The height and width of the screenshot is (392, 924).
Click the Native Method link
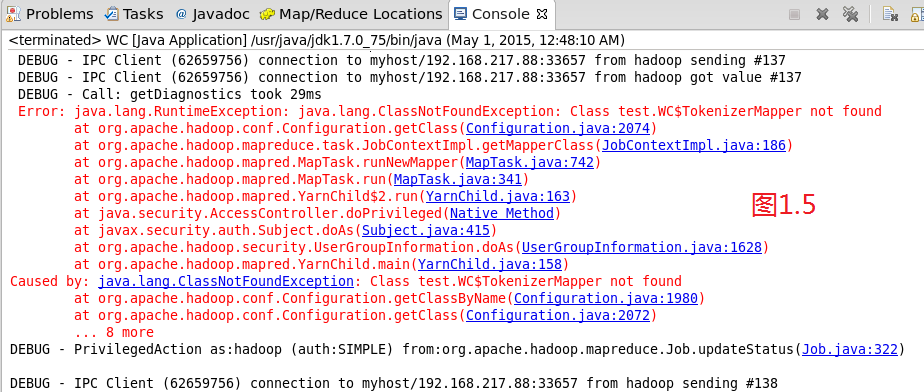click(x=502, y=213)
